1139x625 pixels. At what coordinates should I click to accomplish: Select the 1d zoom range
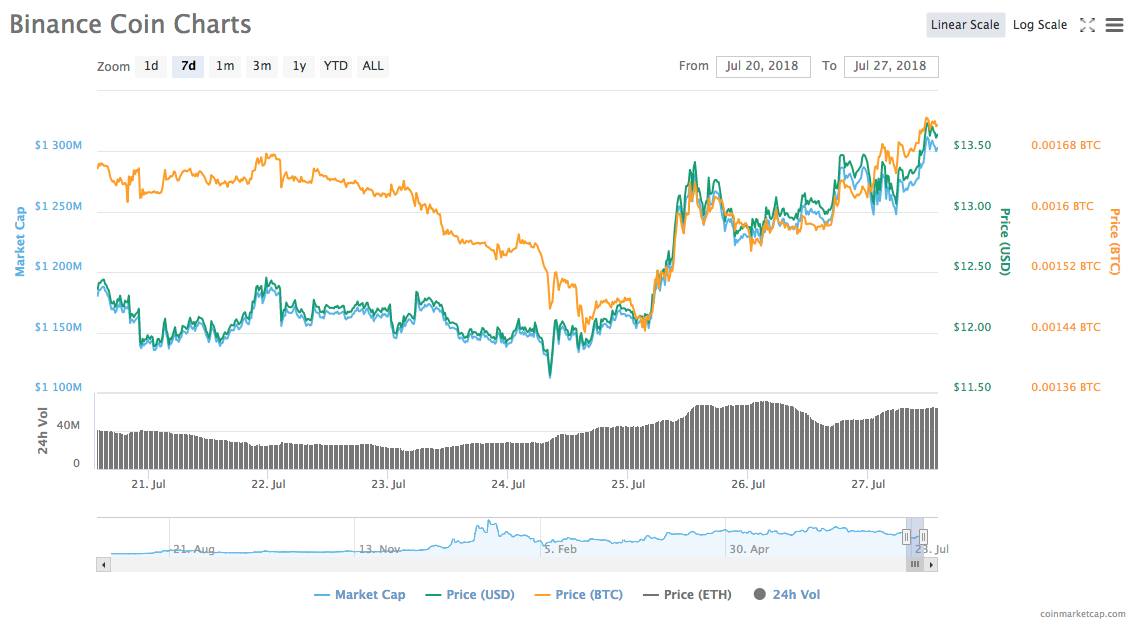[151, 66]
